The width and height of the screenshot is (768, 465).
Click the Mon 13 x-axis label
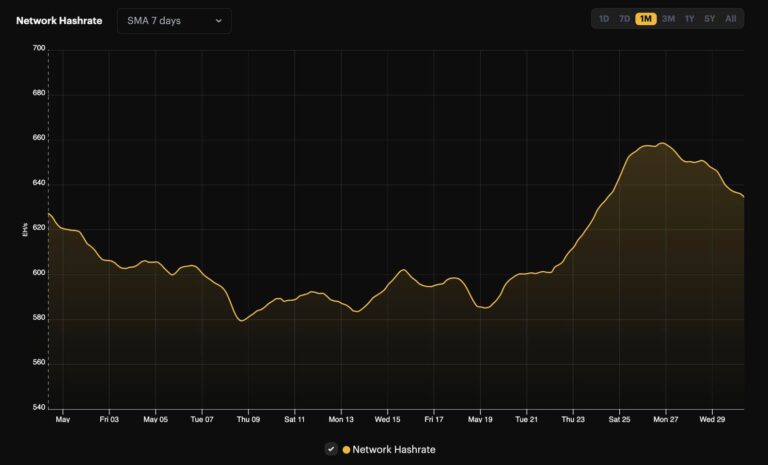(342, 420)
